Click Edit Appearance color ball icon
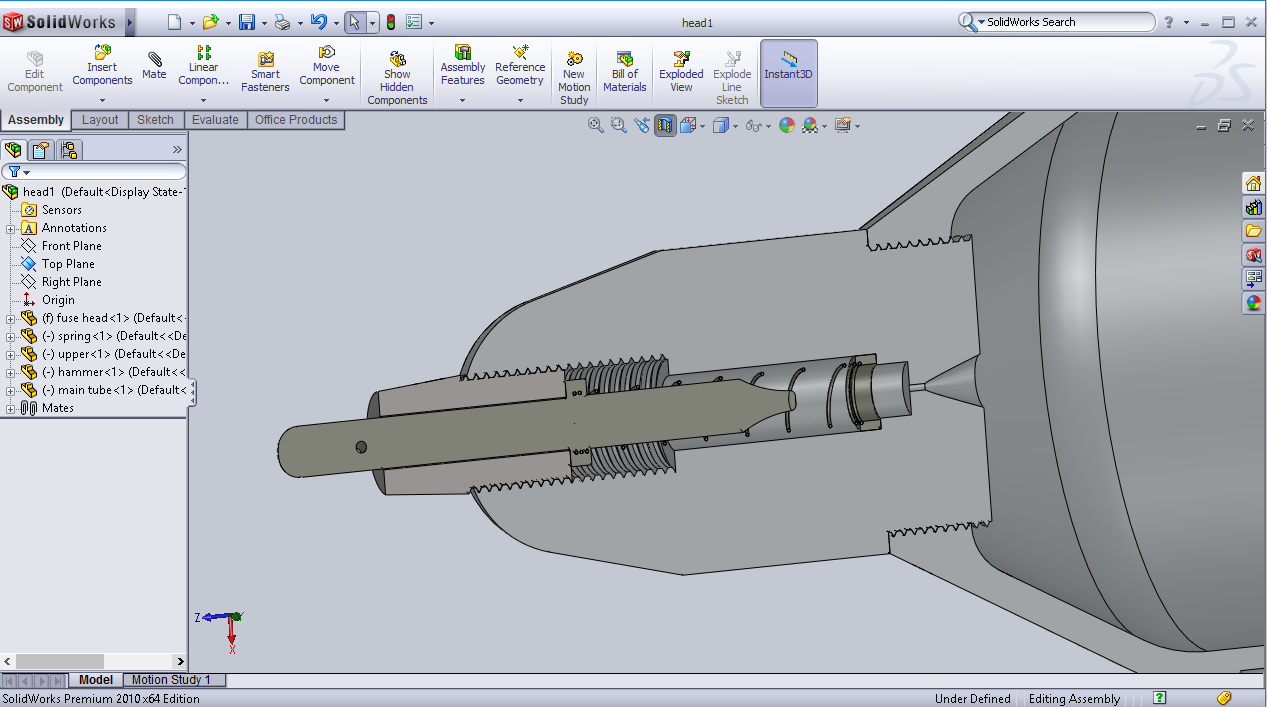1267x707 pixels. (x=787, y=125)
